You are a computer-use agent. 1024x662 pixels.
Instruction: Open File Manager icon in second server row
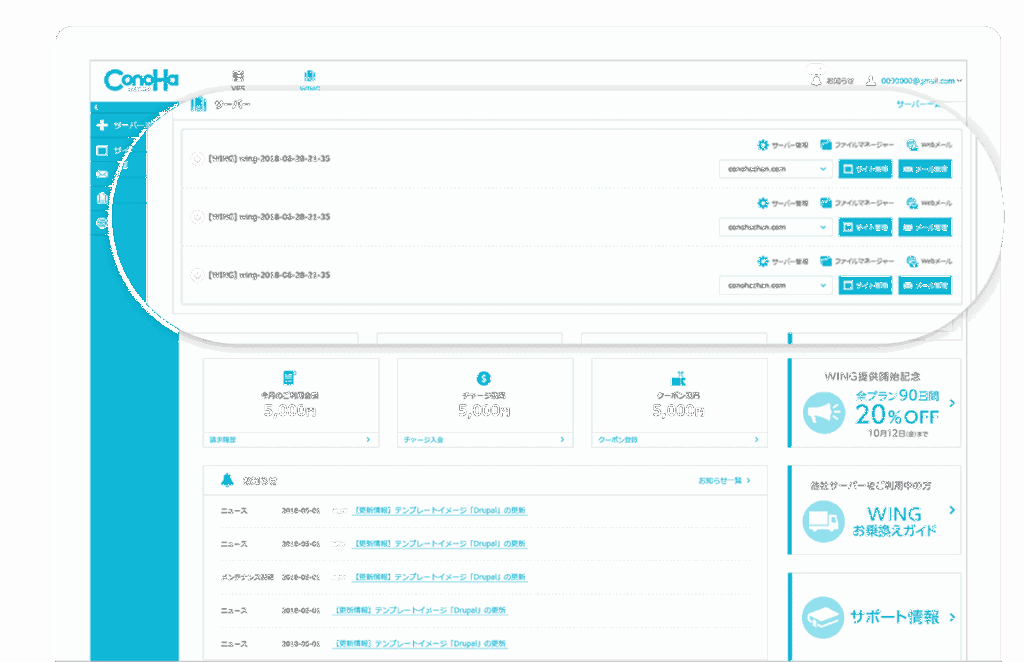pos(826,203)
